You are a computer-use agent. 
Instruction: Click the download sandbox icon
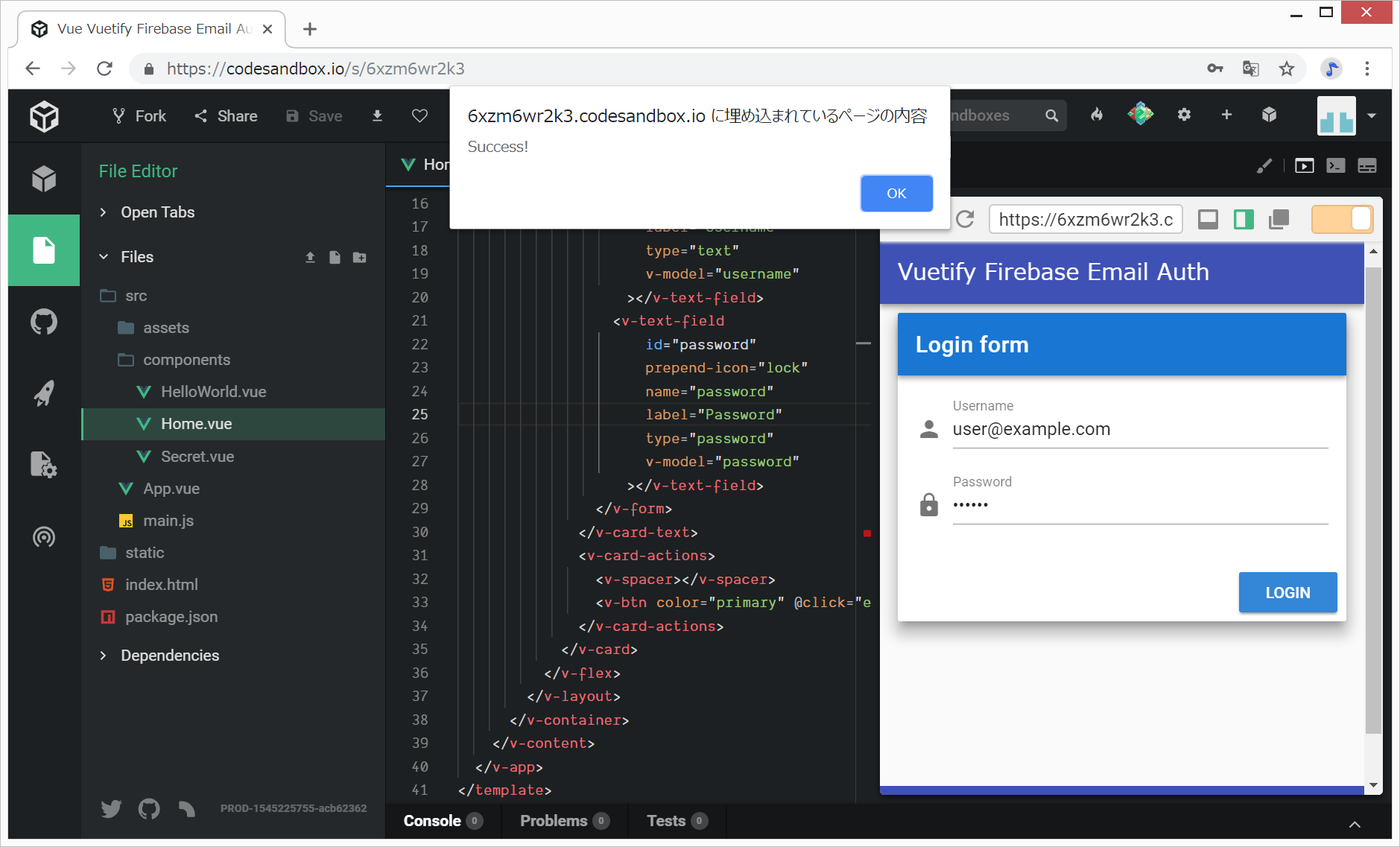coord(377,116)
